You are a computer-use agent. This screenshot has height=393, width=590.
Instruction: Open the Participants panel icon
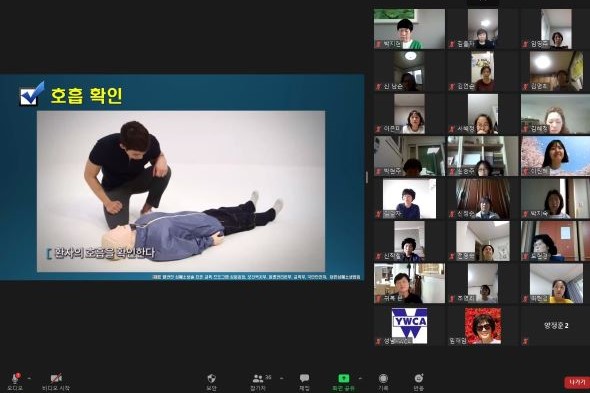click(258, 378)
